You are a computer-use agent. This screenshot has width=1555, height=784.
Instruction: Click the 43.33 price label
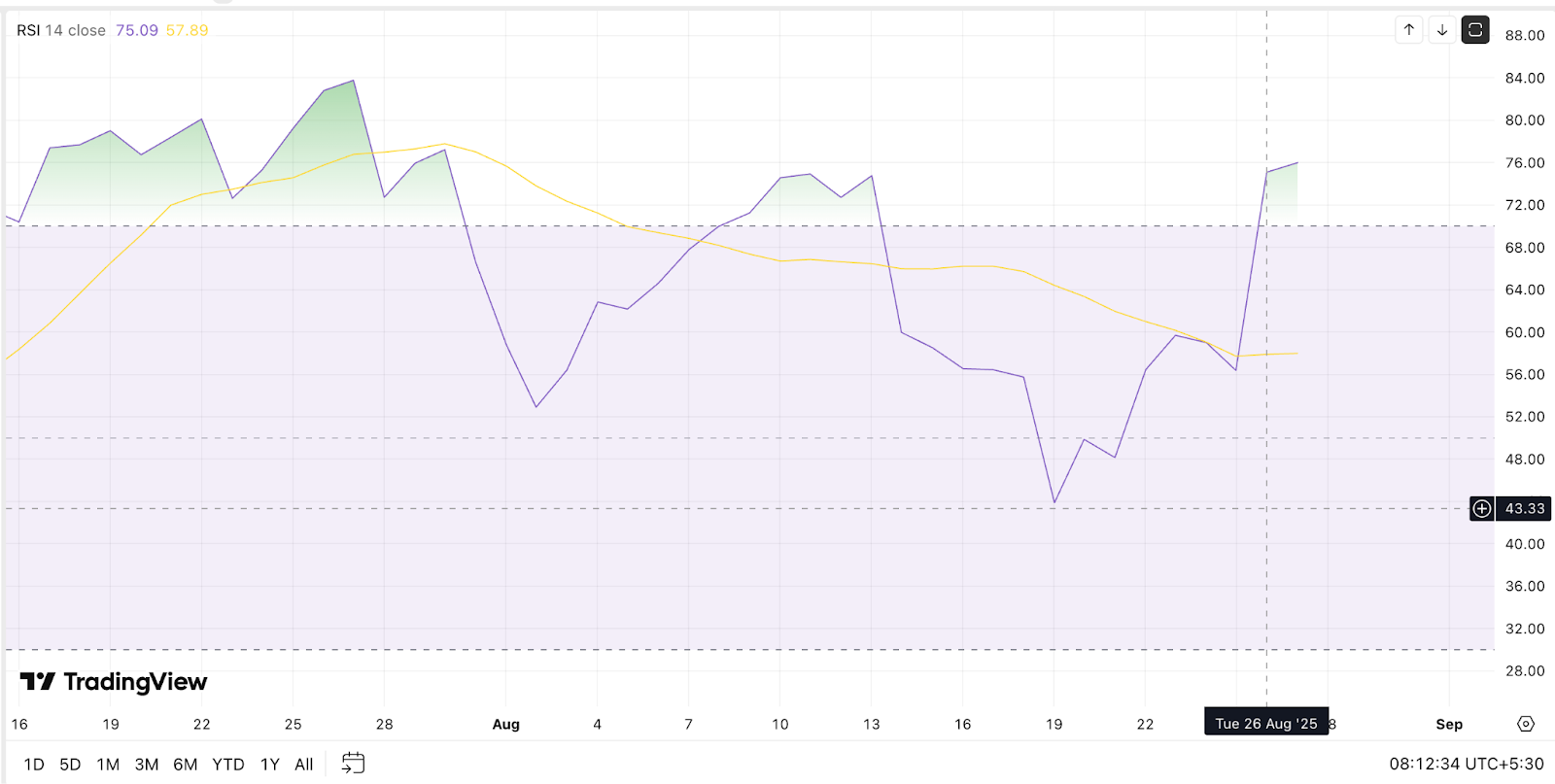(1525, 508)
